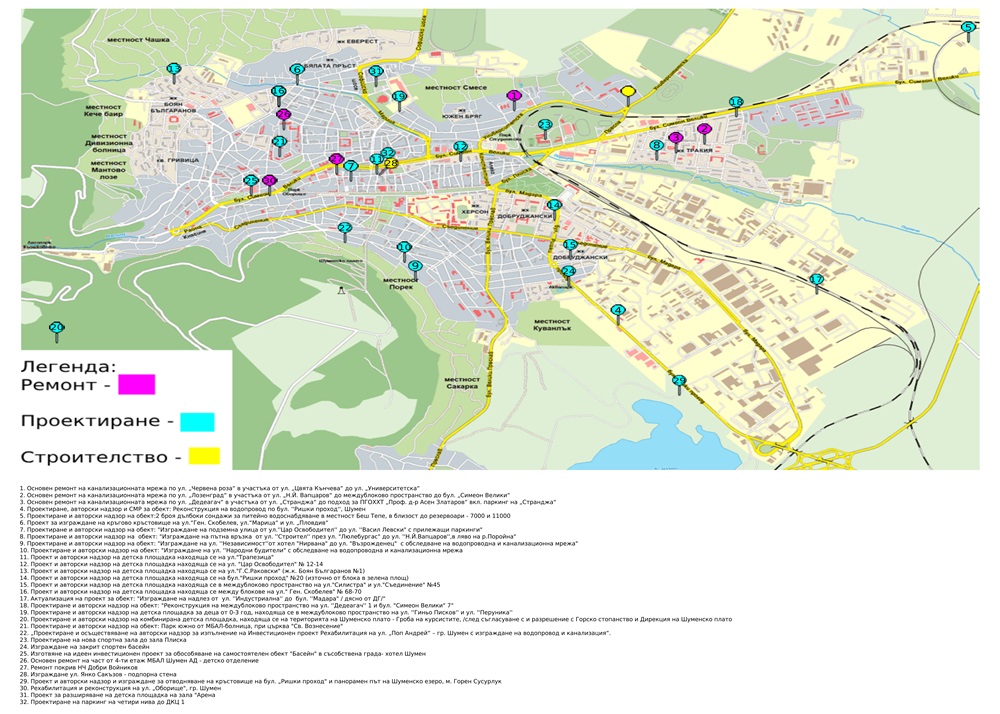Screen dimensions: 1000x714
Task: Click the yellow marker numbered 28
Action: tap(391, 163)
